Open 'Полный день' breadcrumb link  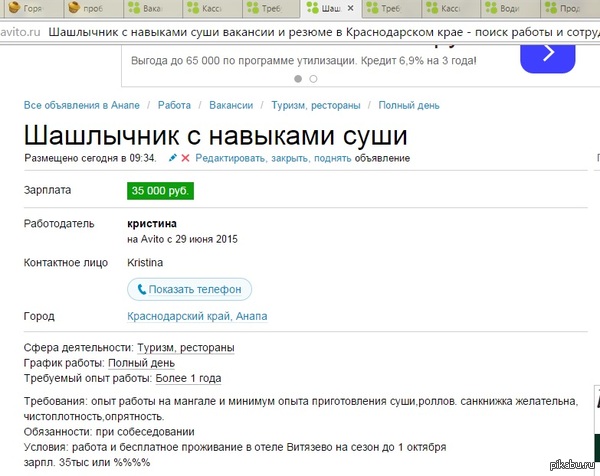pos(409,105)
